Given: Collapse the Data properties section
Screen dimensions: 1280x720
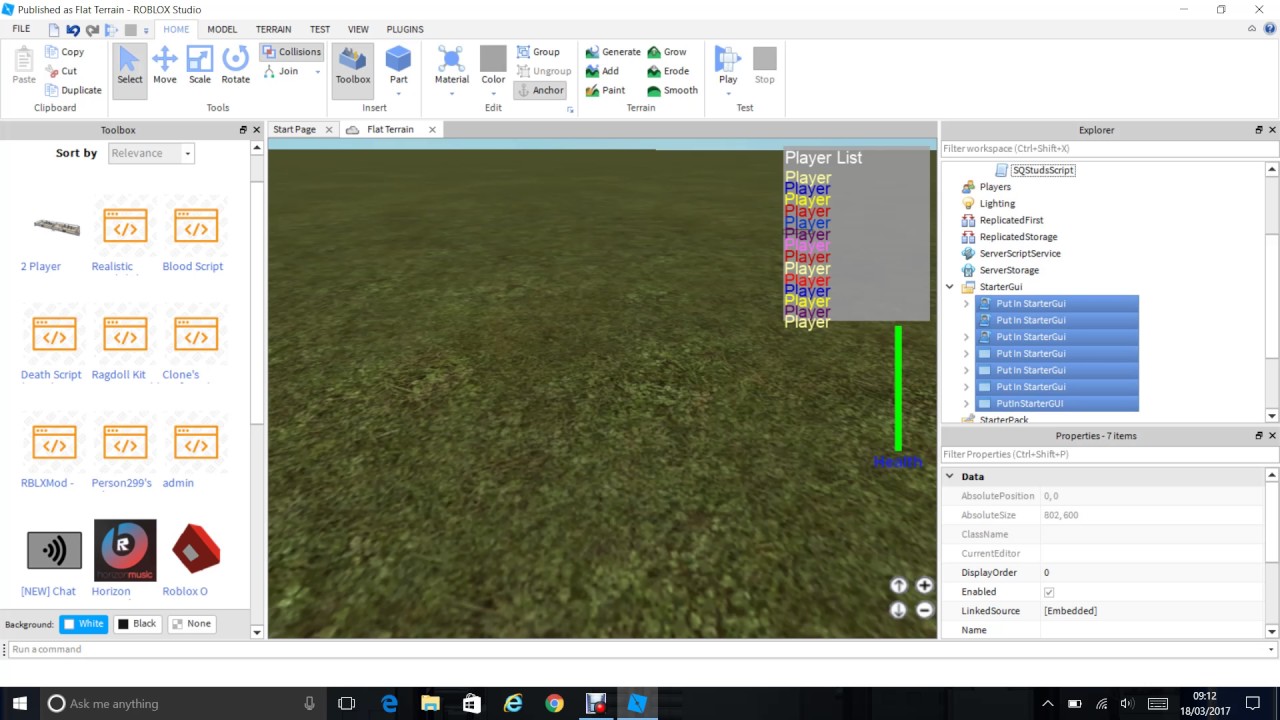Looking at the screenshot, I should pyautogui.click(x=950, y=477).
